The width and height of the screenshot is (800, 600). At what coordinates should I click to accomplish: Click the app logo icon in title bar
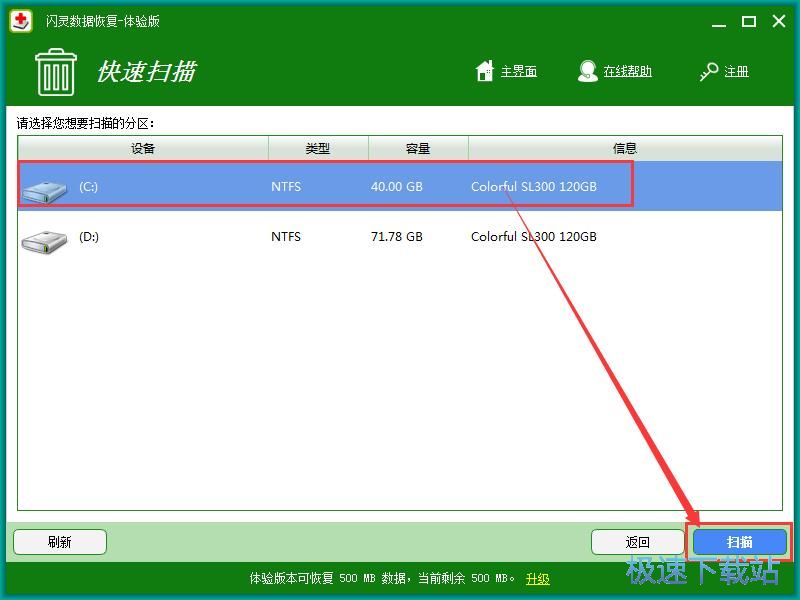[21, 21]
